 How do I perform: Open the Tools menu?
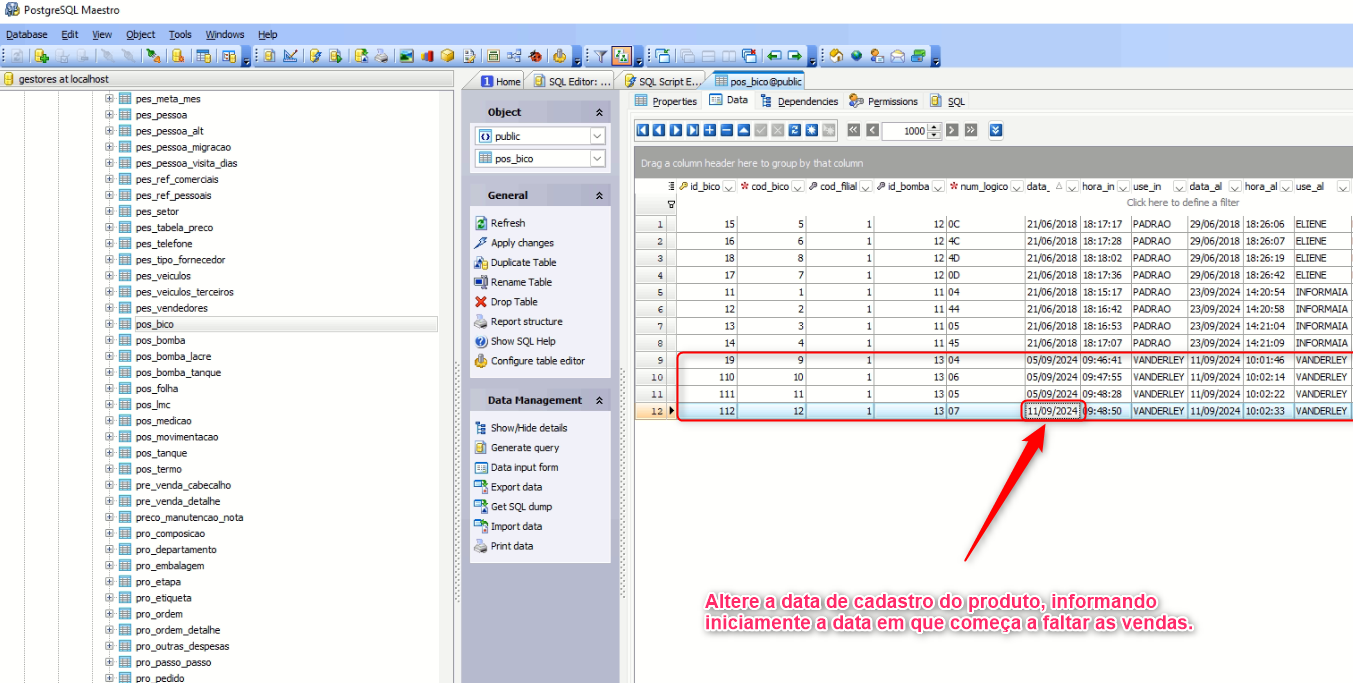click(x=180, y=34)
